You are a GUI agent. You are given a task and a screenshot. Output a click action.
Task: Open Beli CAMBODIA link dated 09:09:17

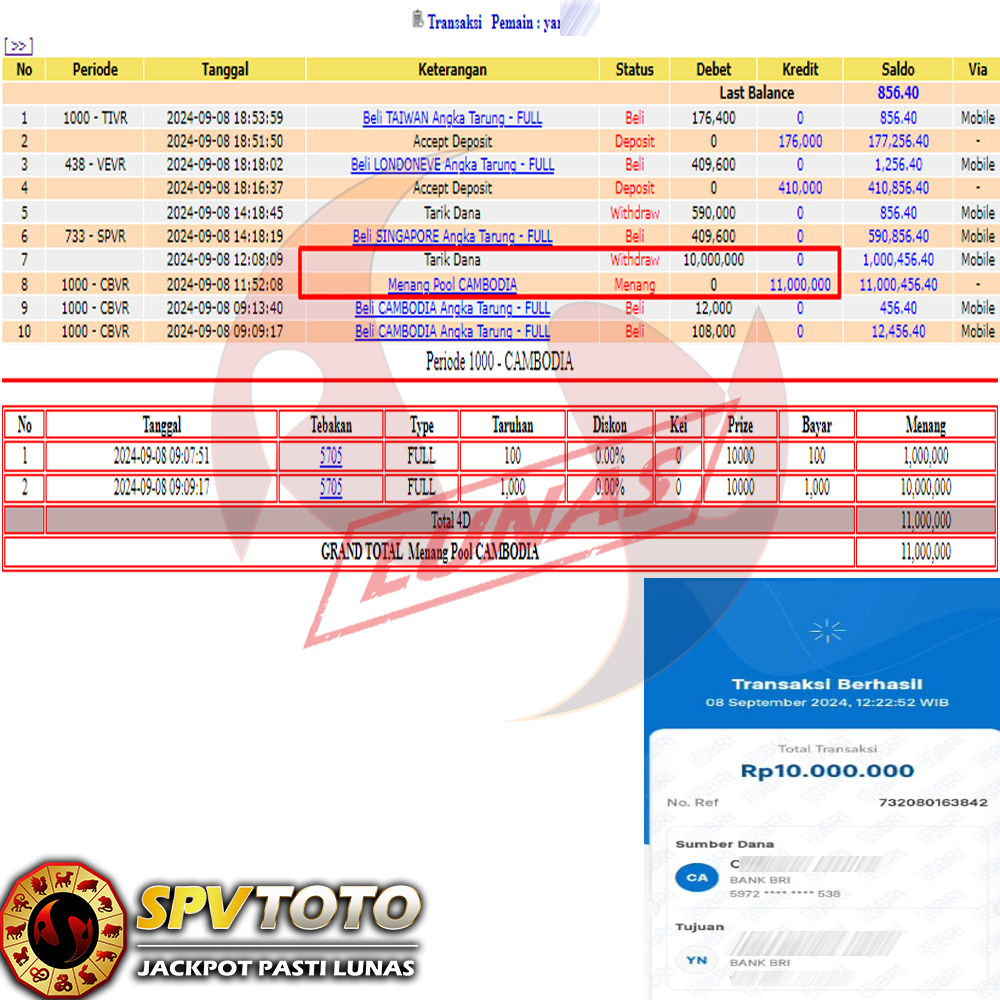[x=452, y=331]
